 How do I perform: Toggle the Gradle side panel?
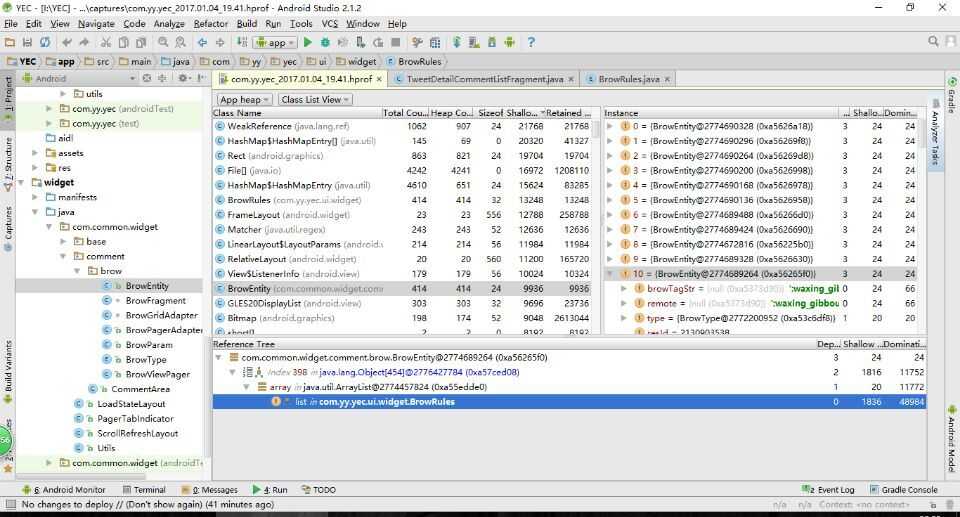(952, 95)
